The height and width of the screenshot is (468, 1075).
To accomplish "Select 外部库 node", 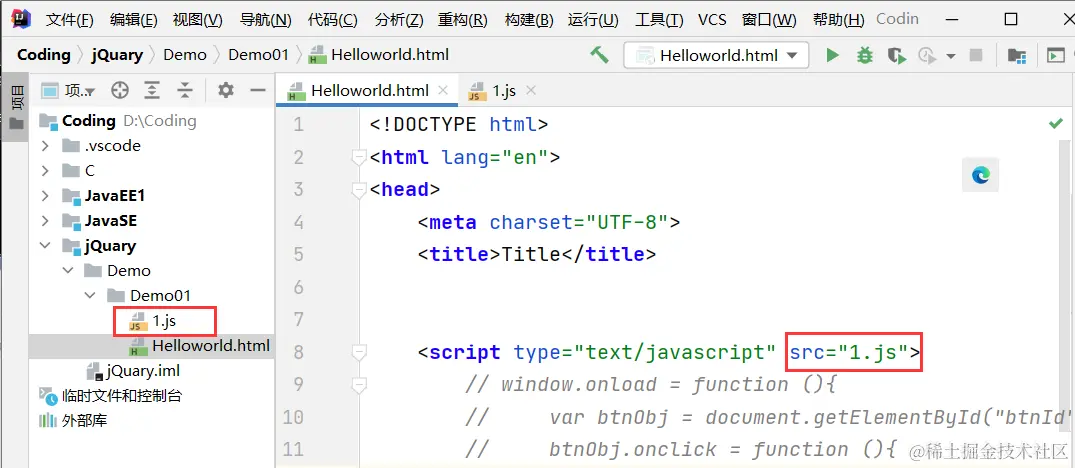I will click(73, 420).
